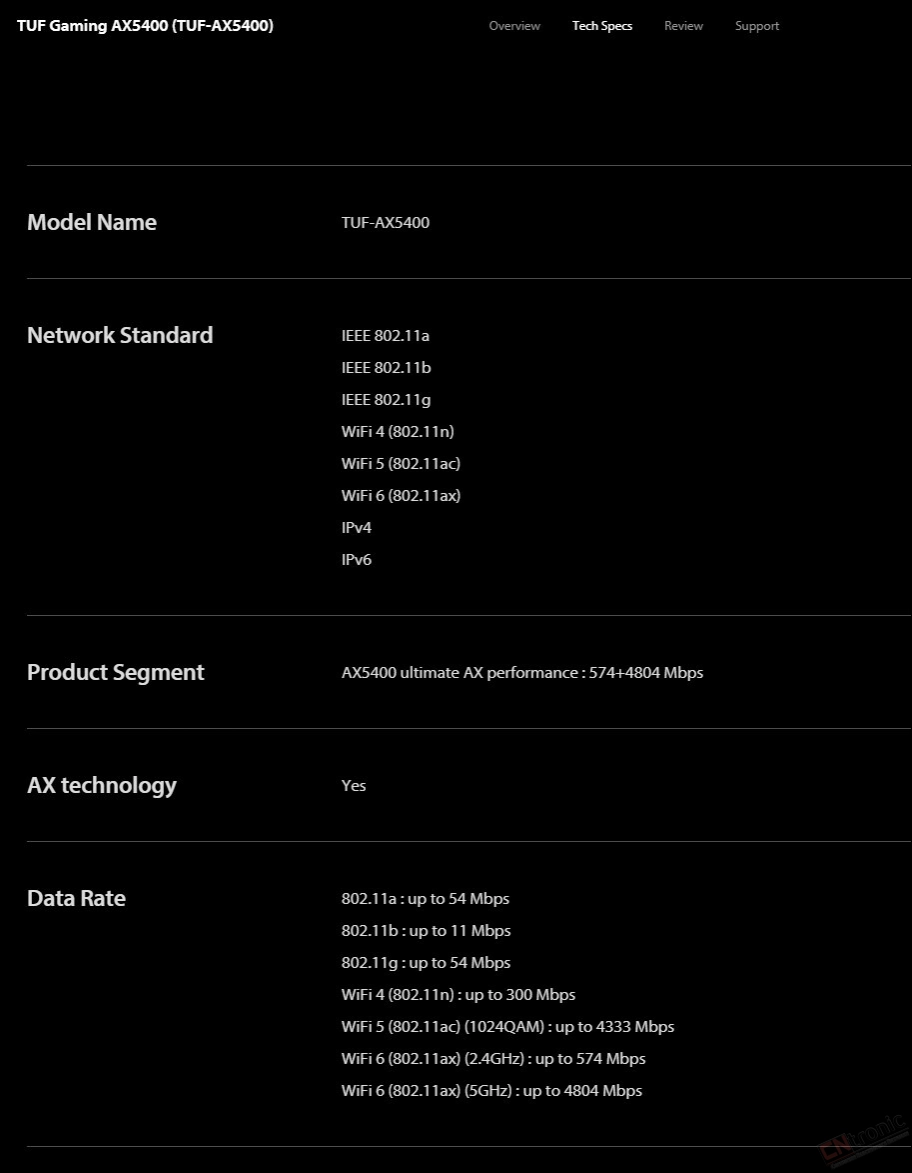Screen dimensions: 912x1173
Task: Open the Review tab
Action: pos(683,25)
